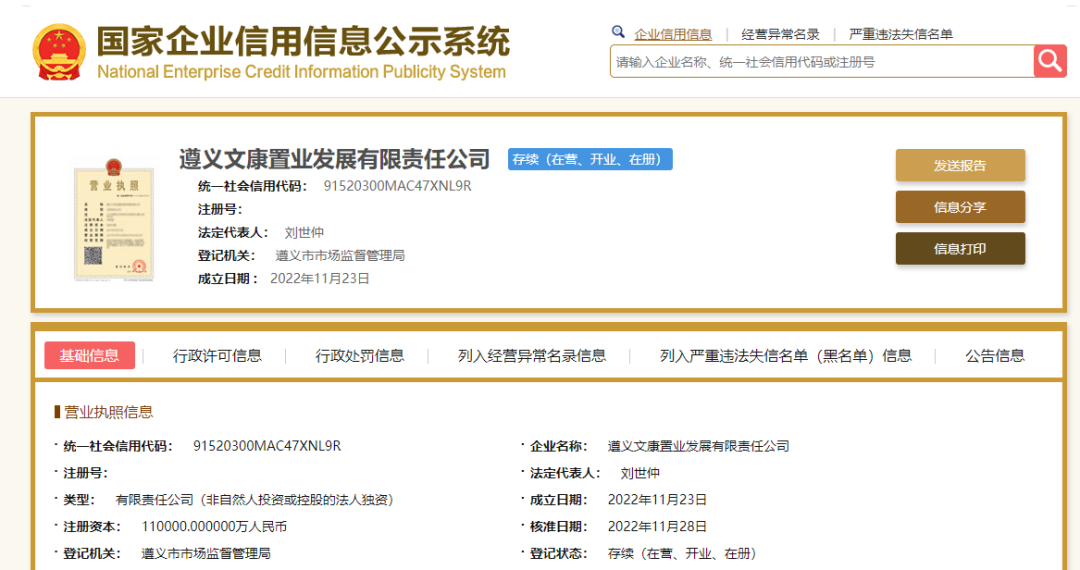
Task: Click the small blue search icon
Action: point(619,33)
